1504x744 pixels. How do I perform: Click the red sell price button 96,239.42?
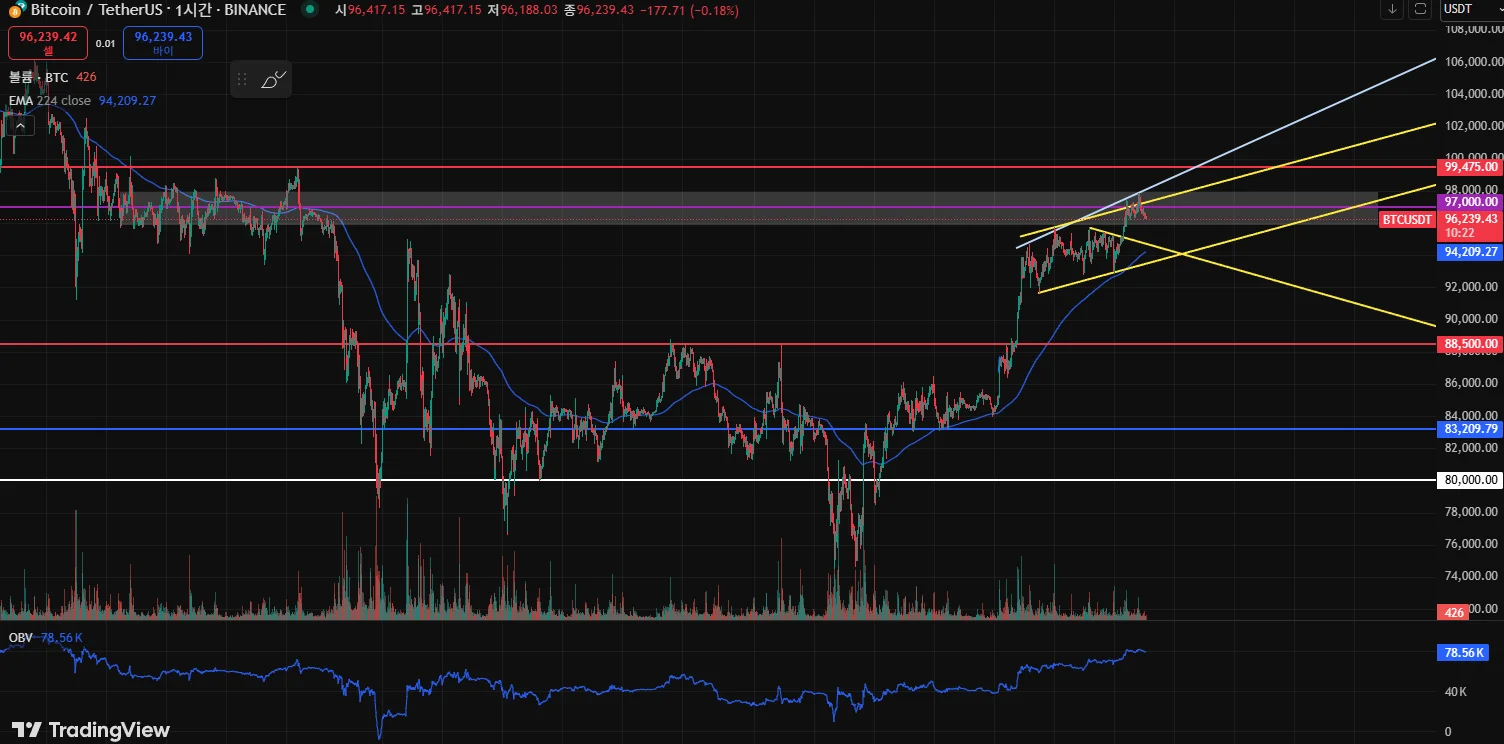(47, 43)
